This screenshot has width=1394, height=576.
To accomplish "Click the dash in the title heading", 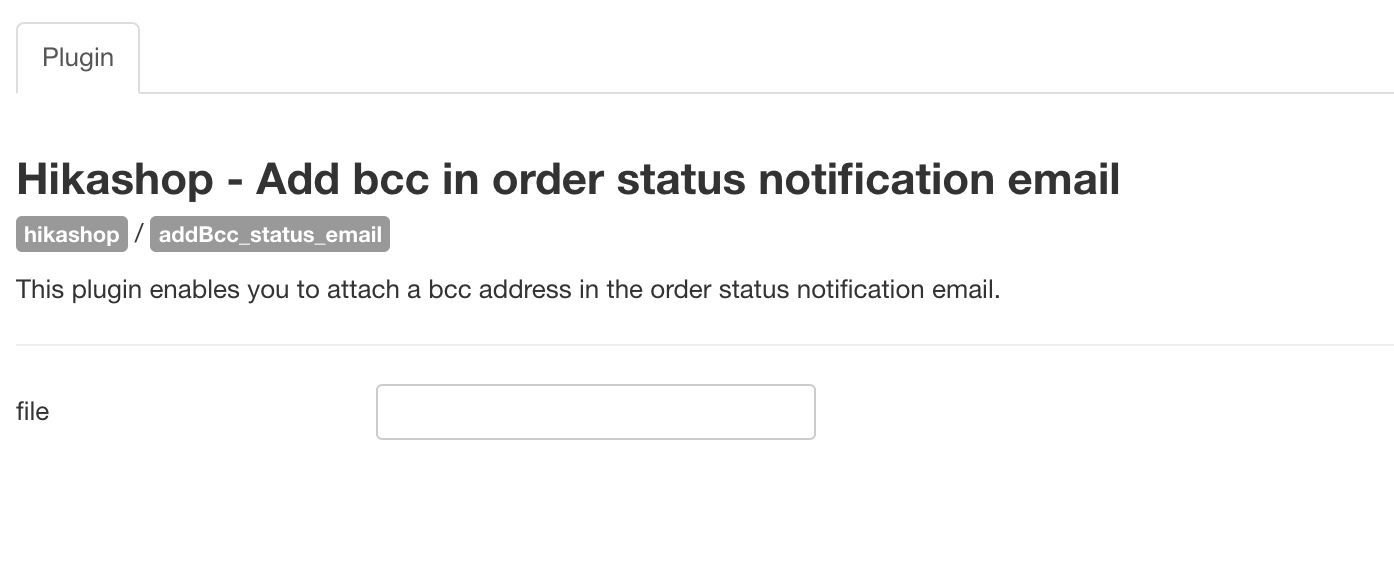I will pyautogui.click(x=234, y=182).
